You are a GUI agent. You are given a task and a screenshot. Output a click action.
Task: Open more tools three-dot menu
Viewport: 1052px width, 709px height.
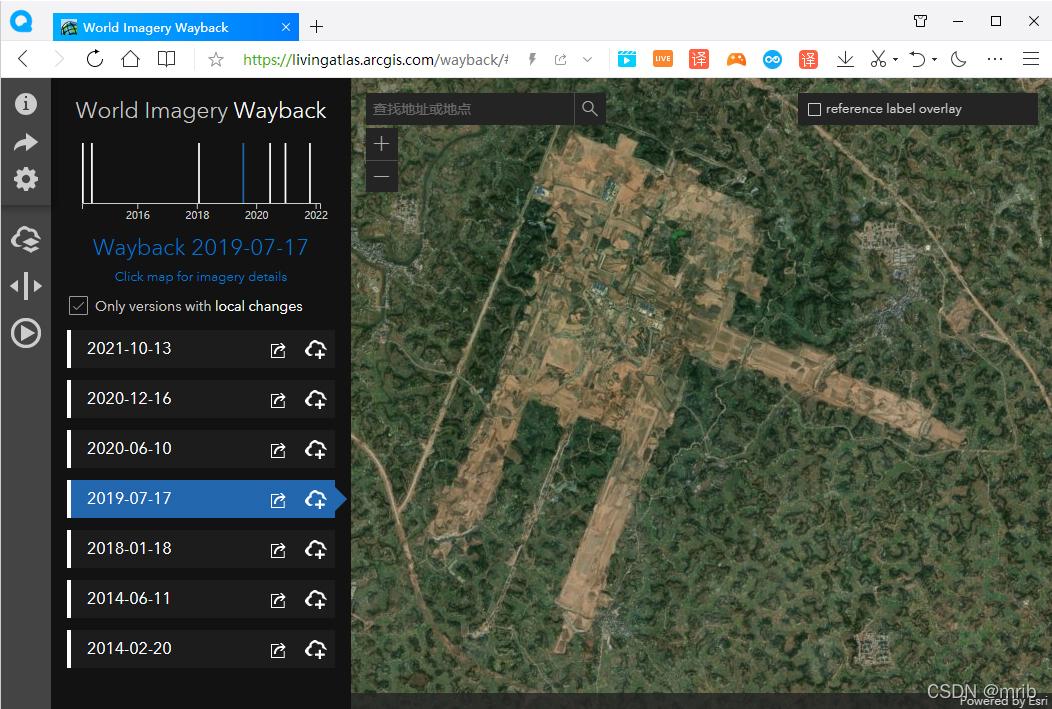(x=995, y=59)
